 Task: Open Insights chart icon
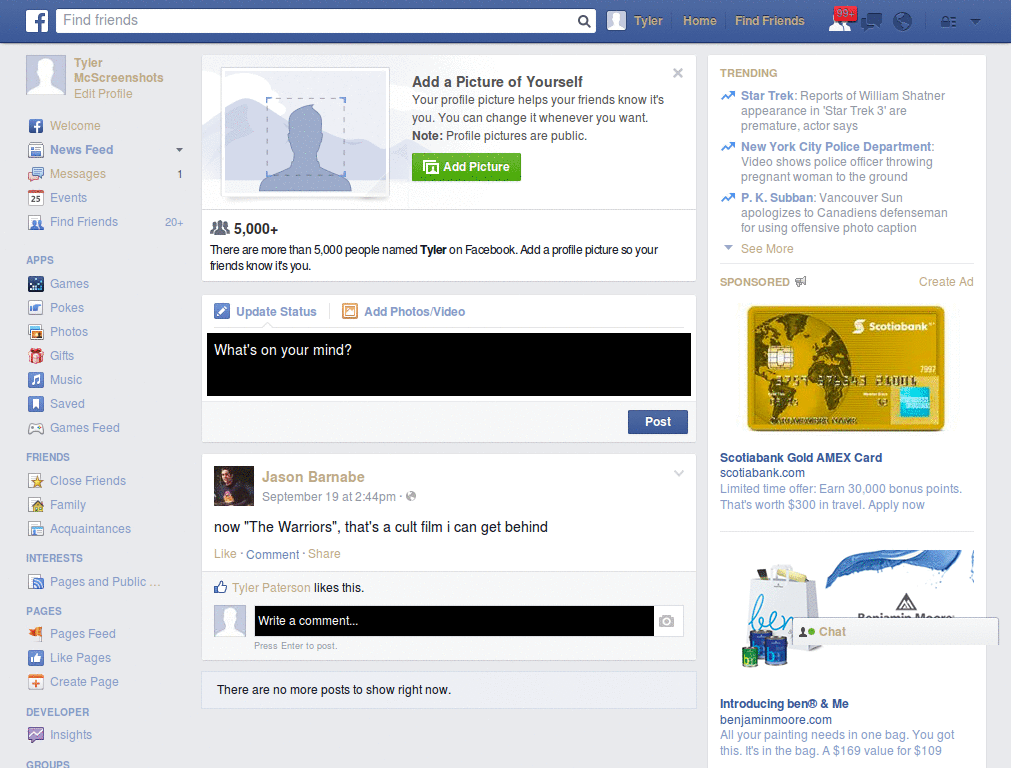(36, 735)
